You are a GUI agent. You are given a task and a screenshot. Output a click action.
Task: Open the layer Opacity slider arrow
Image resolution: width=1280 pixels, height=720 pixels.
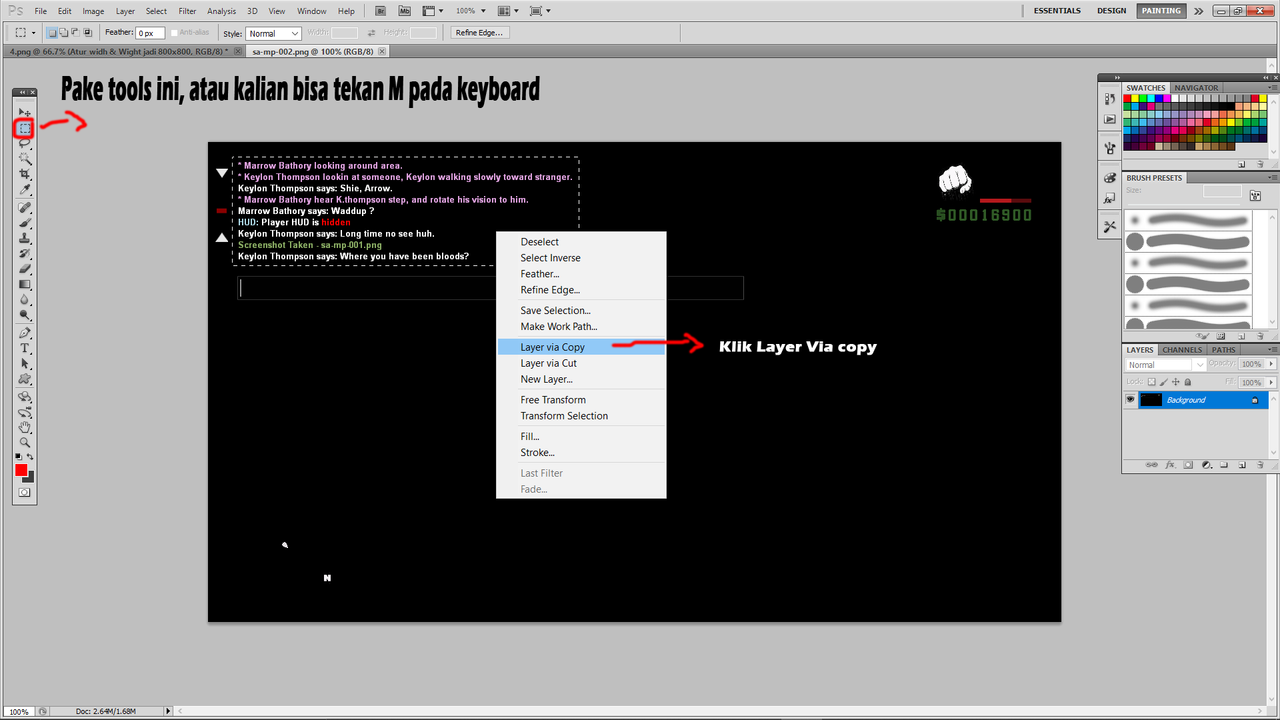click(1271, 364)
